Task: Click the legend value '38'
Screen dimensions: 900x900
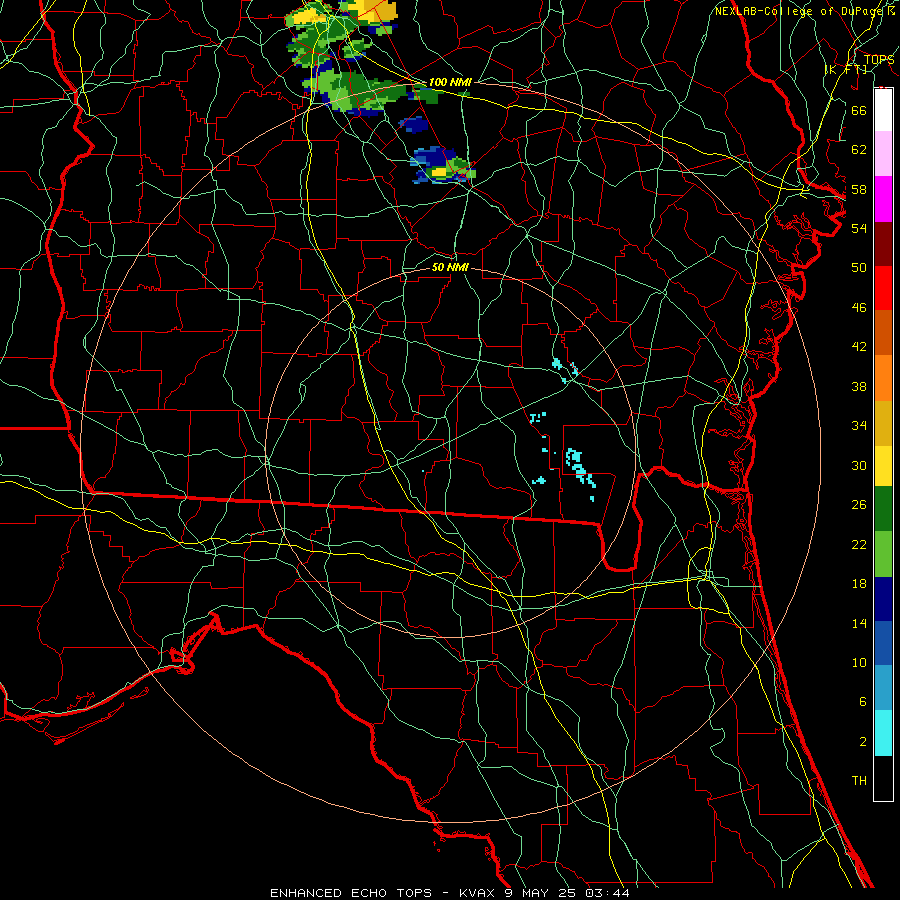Action: point(859,386)
